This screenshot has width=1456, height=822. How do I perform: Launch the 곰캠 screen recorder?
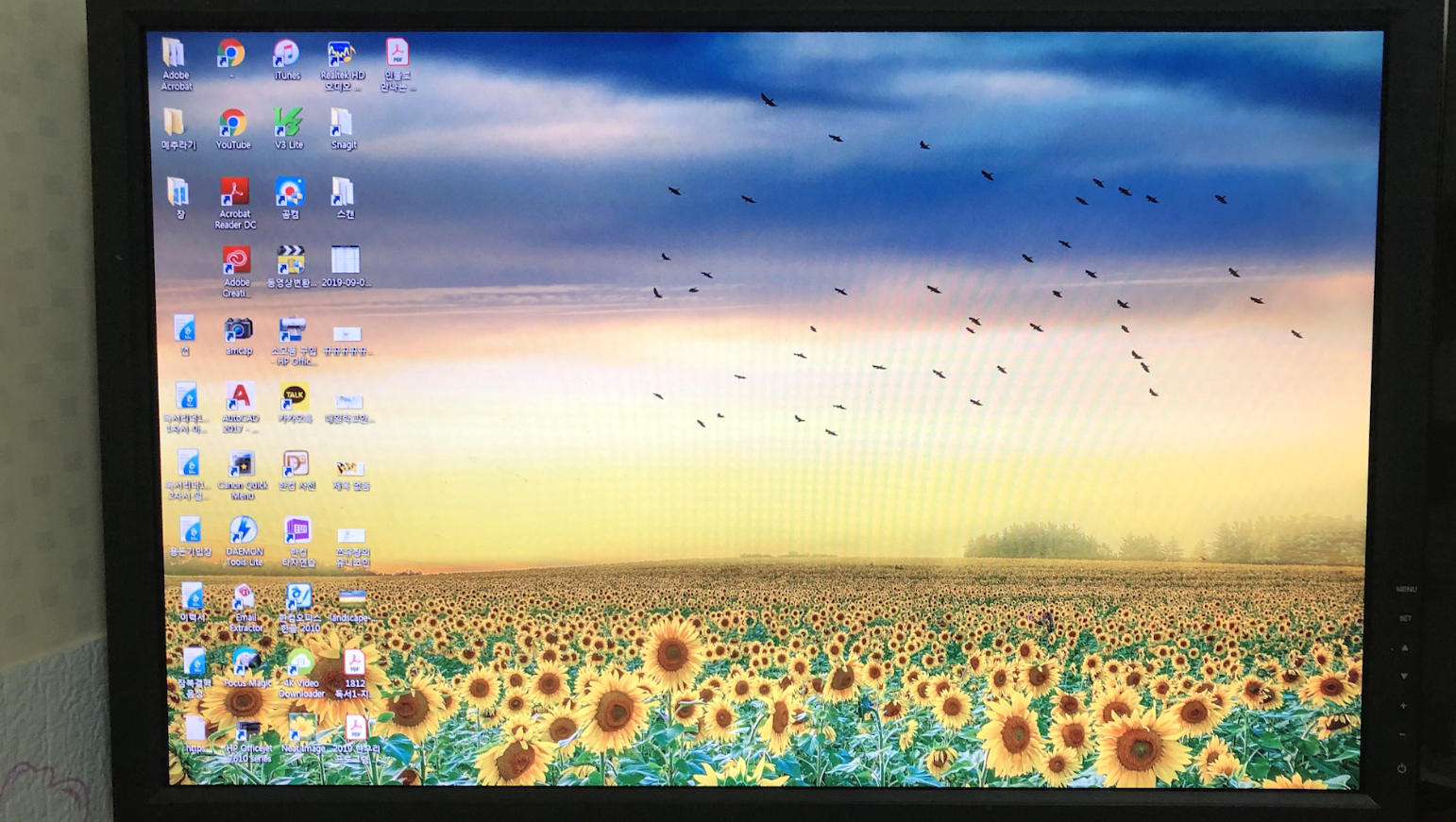click(x=290, y=198)
